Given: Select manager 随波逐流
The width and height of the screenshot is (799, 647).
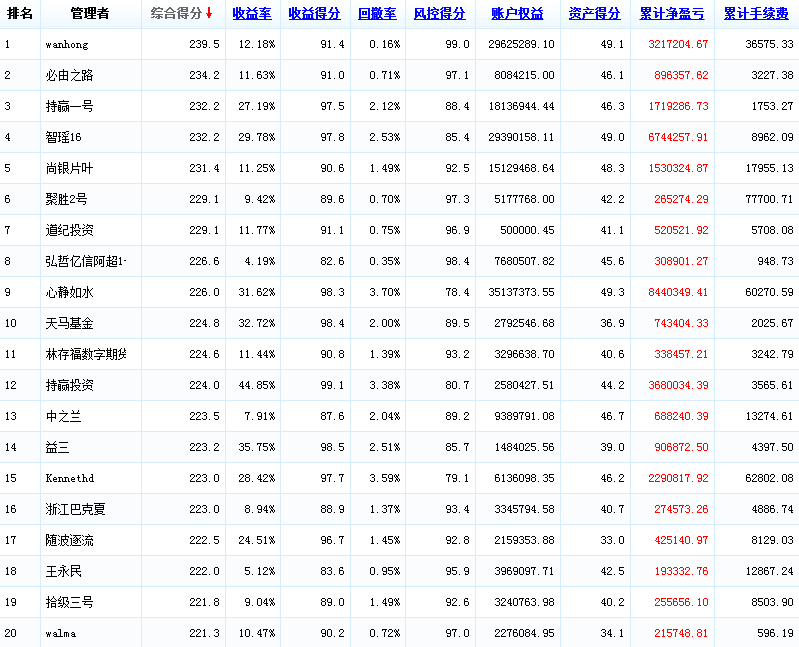Looking at the screenshot, I should coord(69,540).
